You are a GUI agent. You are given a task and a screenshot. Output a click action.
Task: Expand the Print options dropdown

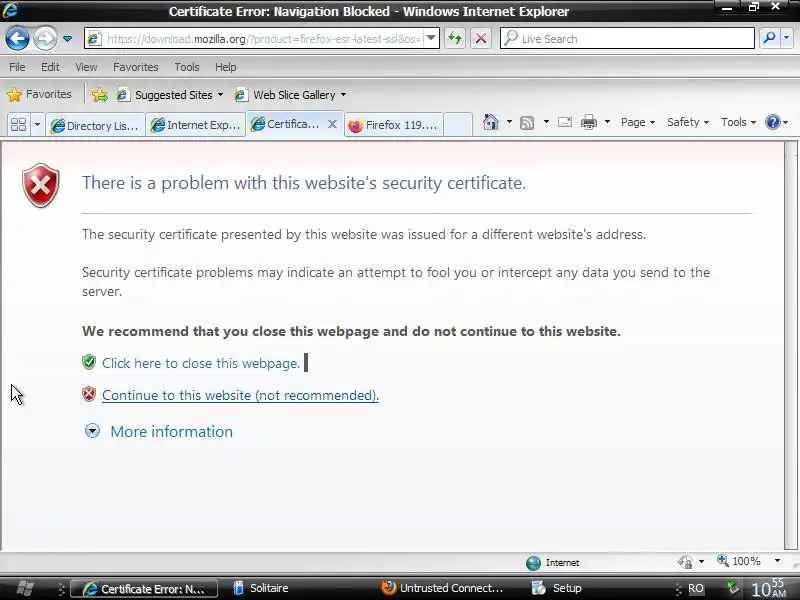(x=607, y=122)
